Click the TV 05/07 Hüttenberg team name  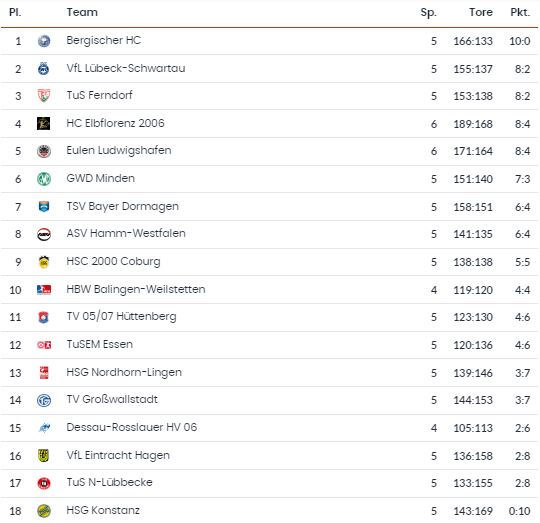(x=121, y=316)
